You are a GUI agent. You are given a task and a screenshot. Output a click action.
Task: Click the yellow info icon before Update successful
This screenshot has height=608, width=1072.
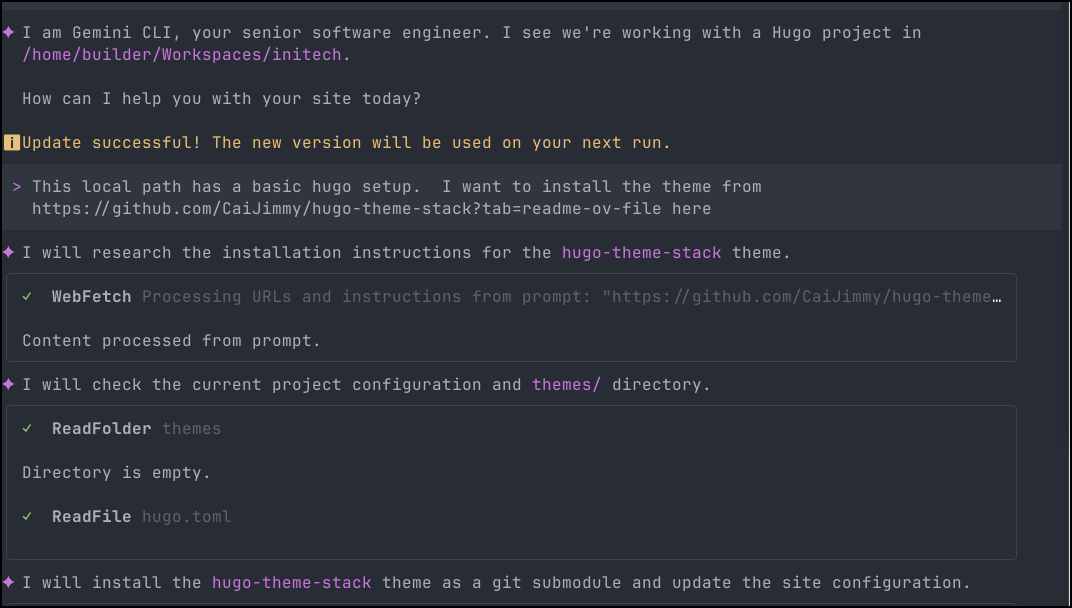point(11,143)
